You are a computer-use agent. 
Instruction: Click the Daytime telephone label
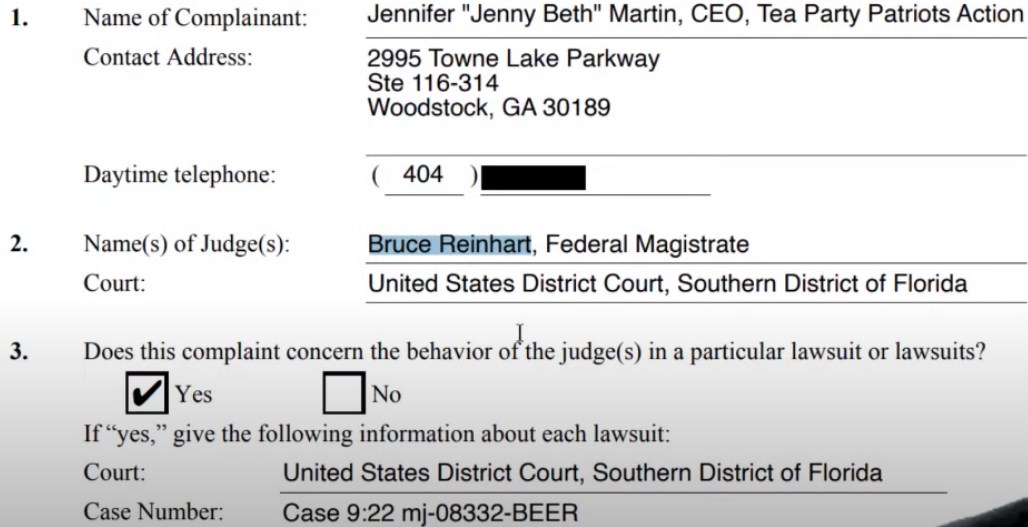coord(179,176)
